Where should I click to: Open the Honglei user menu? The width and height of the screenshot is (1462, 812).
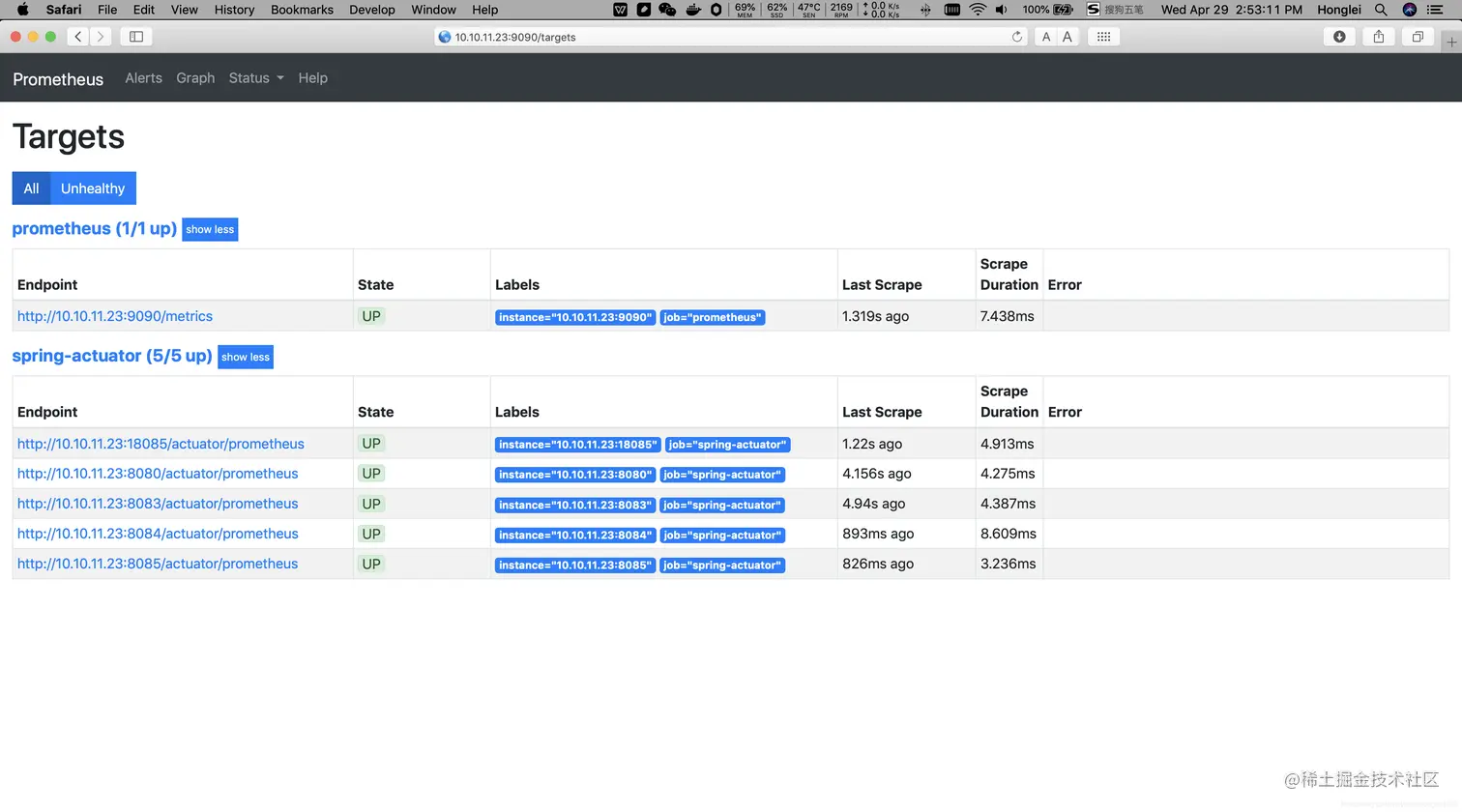tap(1339, 10)
